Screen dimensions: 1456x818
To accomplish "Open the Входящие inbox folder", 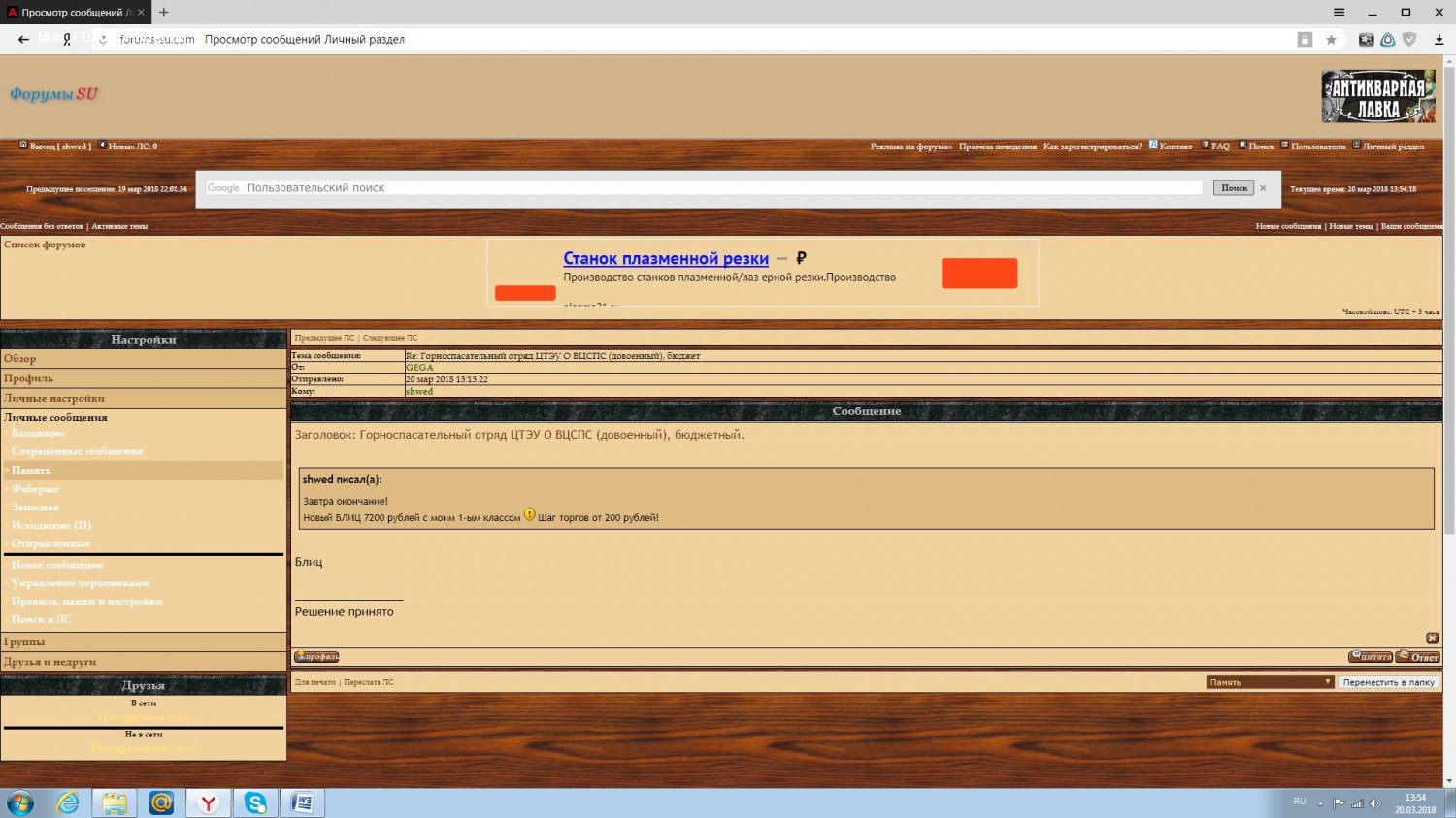I will click(x=38, y=433).
